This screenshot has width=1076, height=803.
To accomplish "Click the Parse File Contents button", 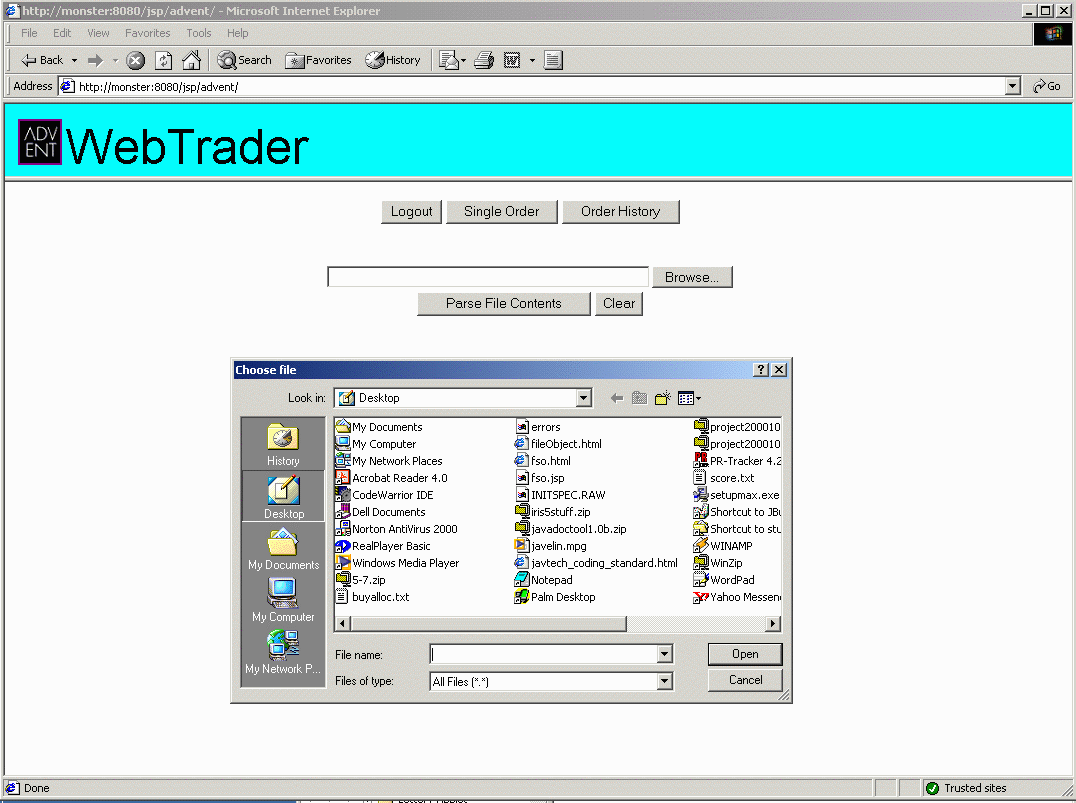I will pyautogui.click(x=503, y=304).
